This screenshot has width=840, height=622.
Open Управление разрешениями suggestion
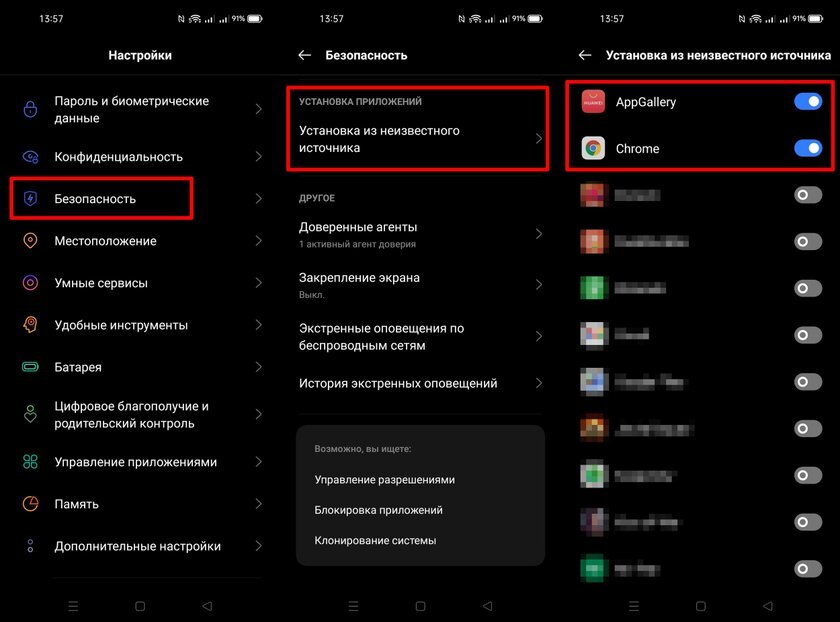tap(385, 479)
